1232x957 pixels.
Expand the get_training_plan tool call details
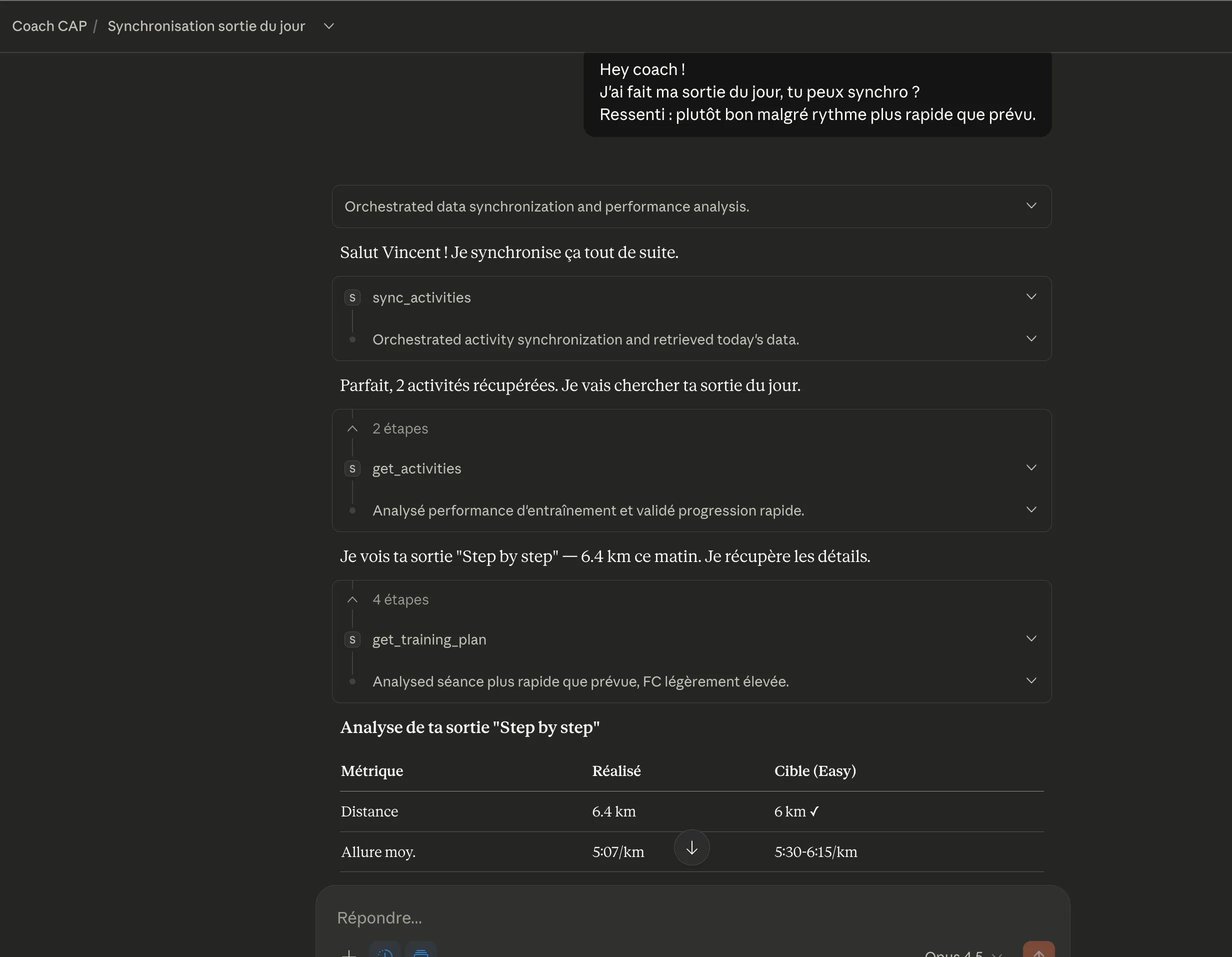(1030, 639)
